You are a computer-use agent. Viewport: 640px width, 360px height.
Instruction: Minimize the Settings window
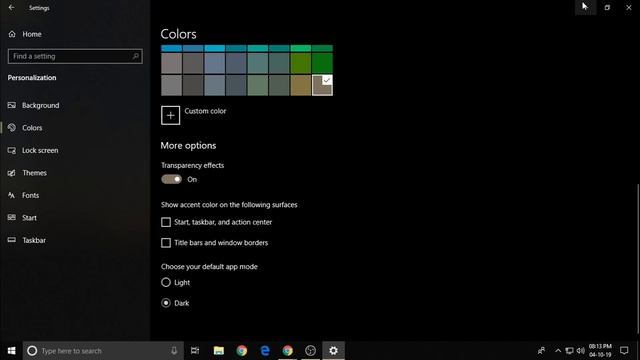coord(586,7)
